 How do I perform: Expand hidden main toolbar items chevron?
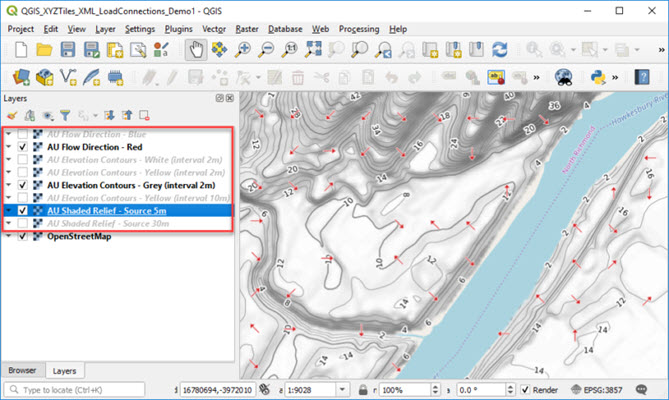[x=661, y=50]
